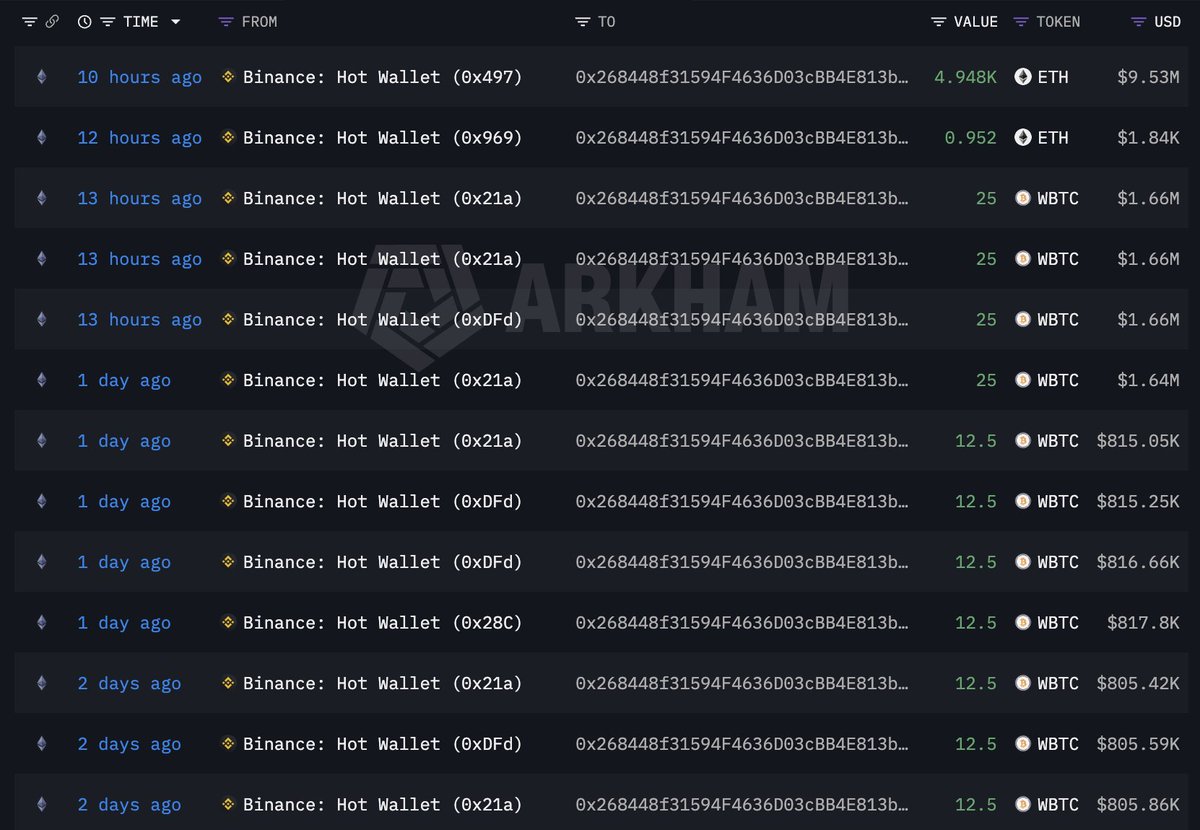This screenshot has width=1200, height=830.
Task: Click Binance logo in the $816.66K row
Action: coord(228,562)
